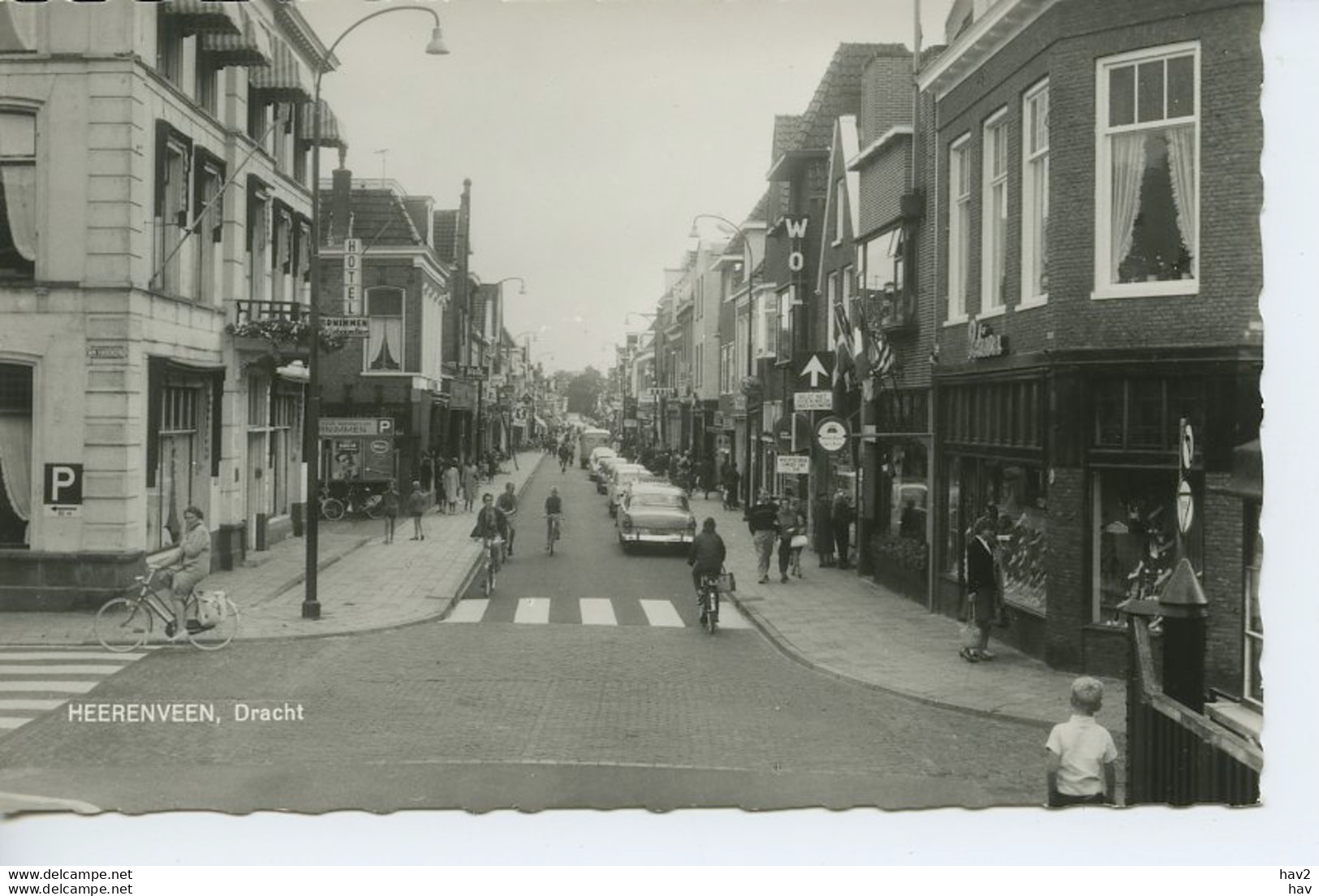Click the upward arrow traffic sign
Screen dimensions: 1319x896
click(x=814, y=371)
